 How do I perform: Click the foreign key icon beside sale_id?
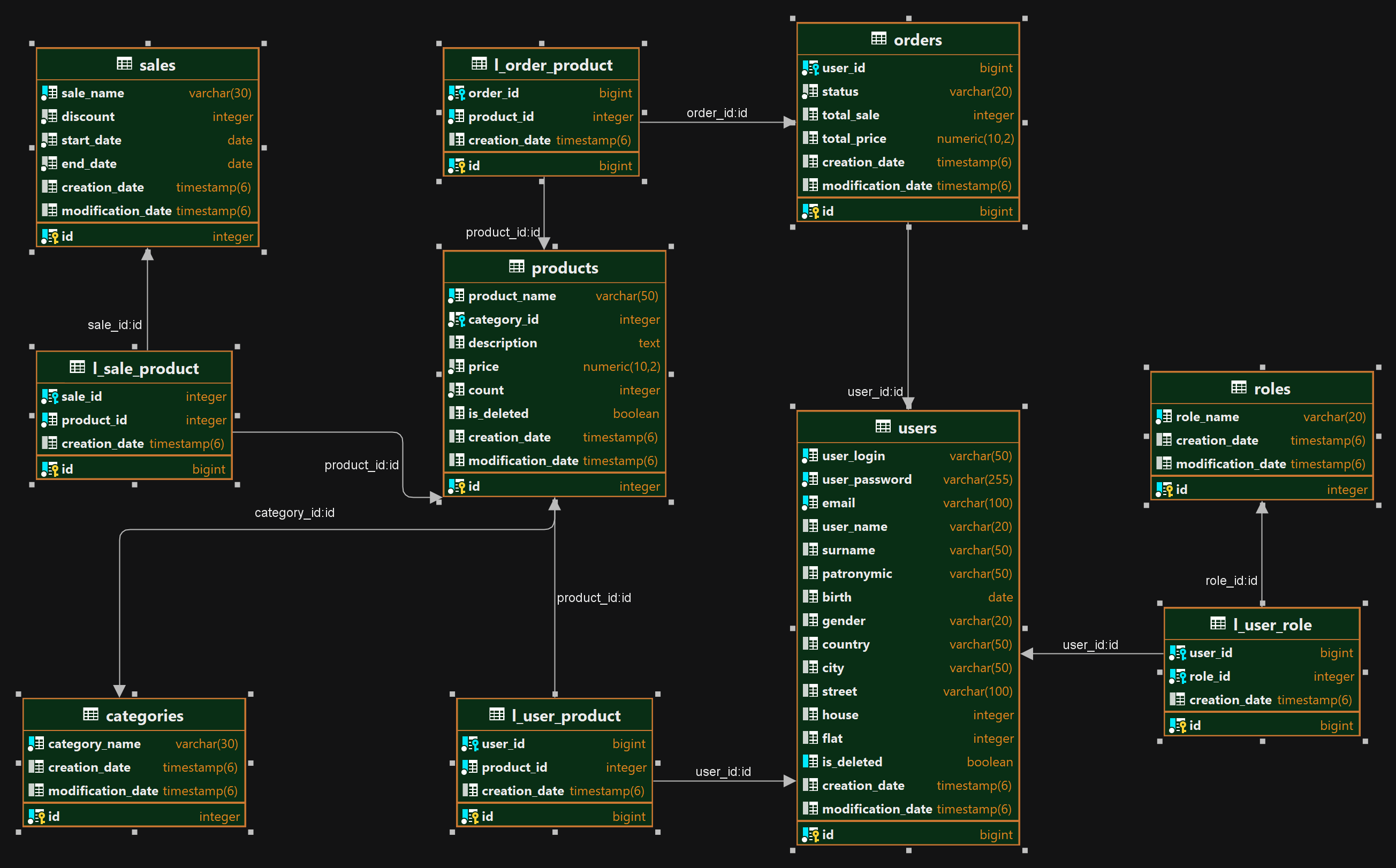click(49, 396)
